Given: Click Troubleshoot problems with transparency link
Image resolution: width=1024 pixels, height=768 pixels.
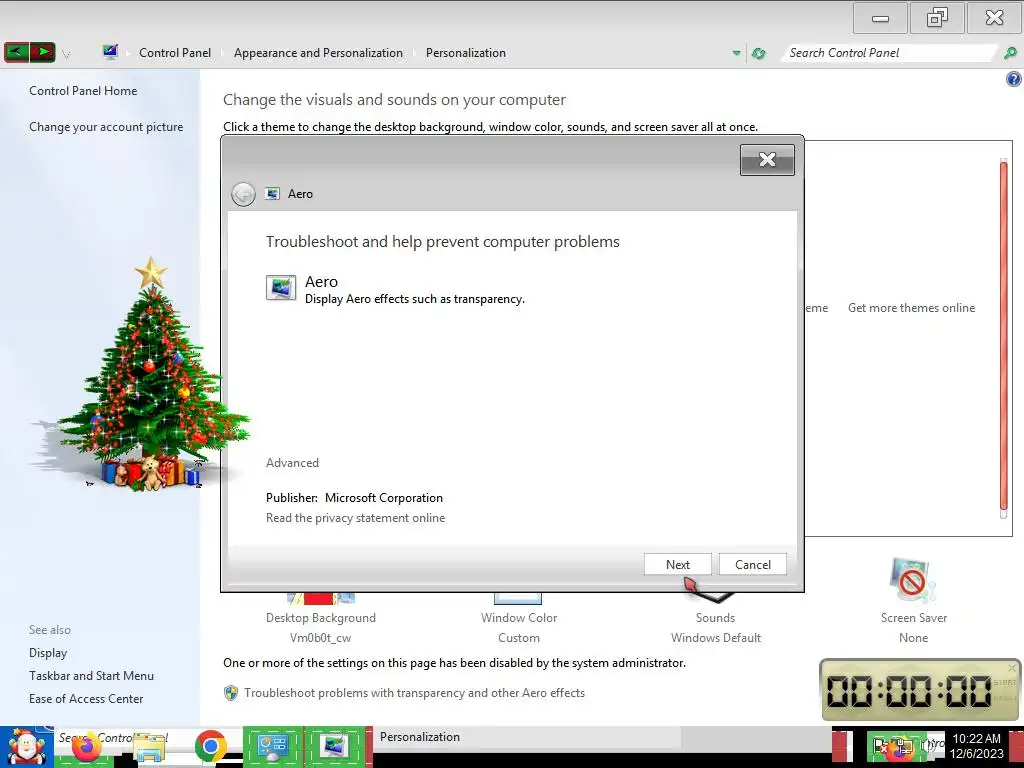Looking at the screenshot, I should 414,693.
